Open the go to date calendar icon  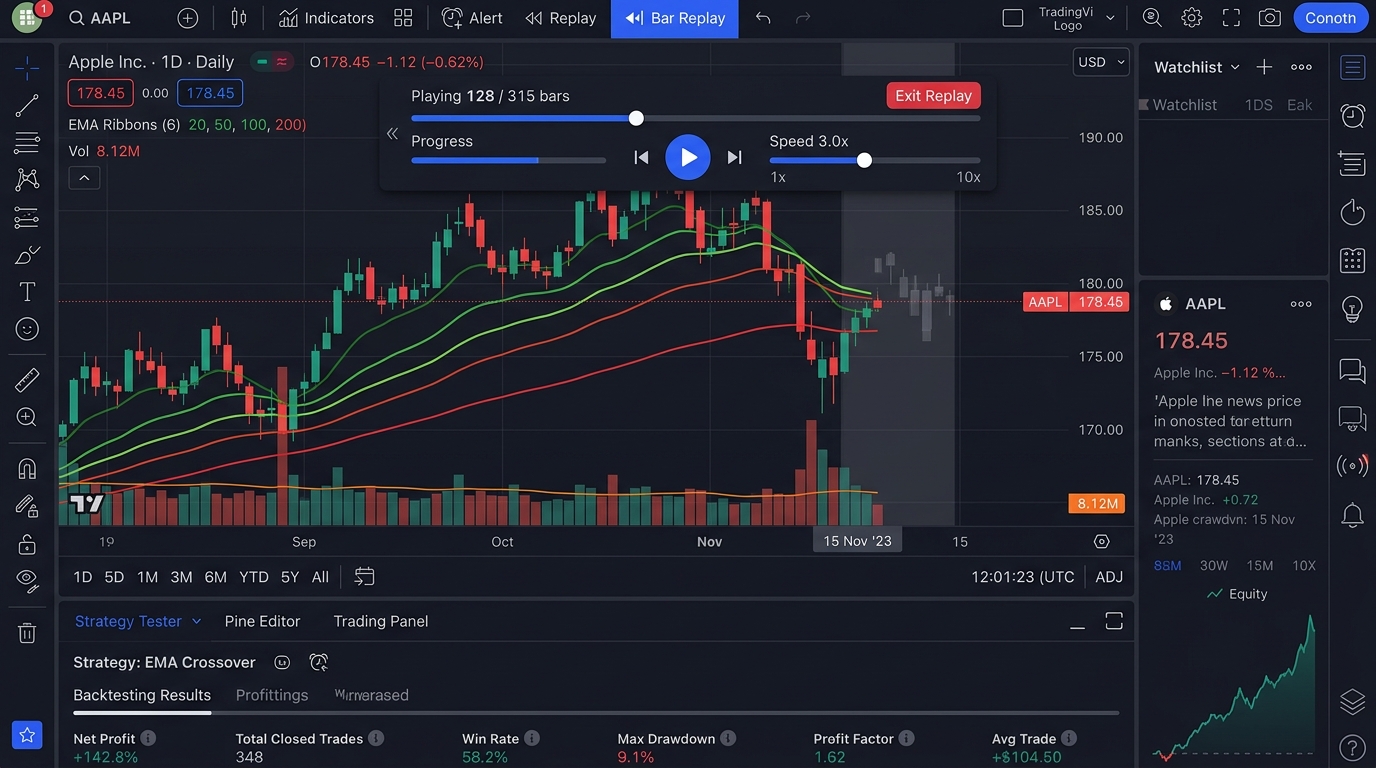point(364,577)
